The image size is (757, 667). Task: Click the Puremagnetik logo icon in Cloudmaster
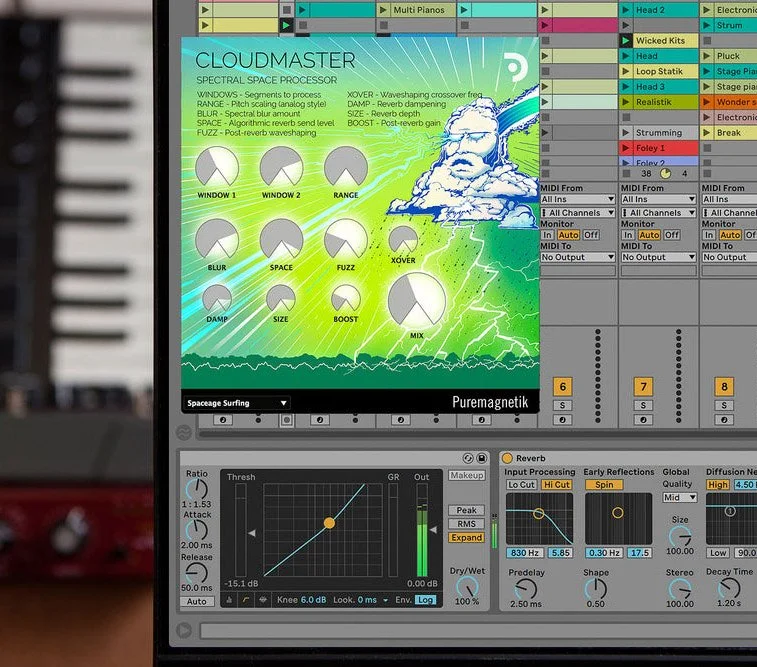[516, 68]
